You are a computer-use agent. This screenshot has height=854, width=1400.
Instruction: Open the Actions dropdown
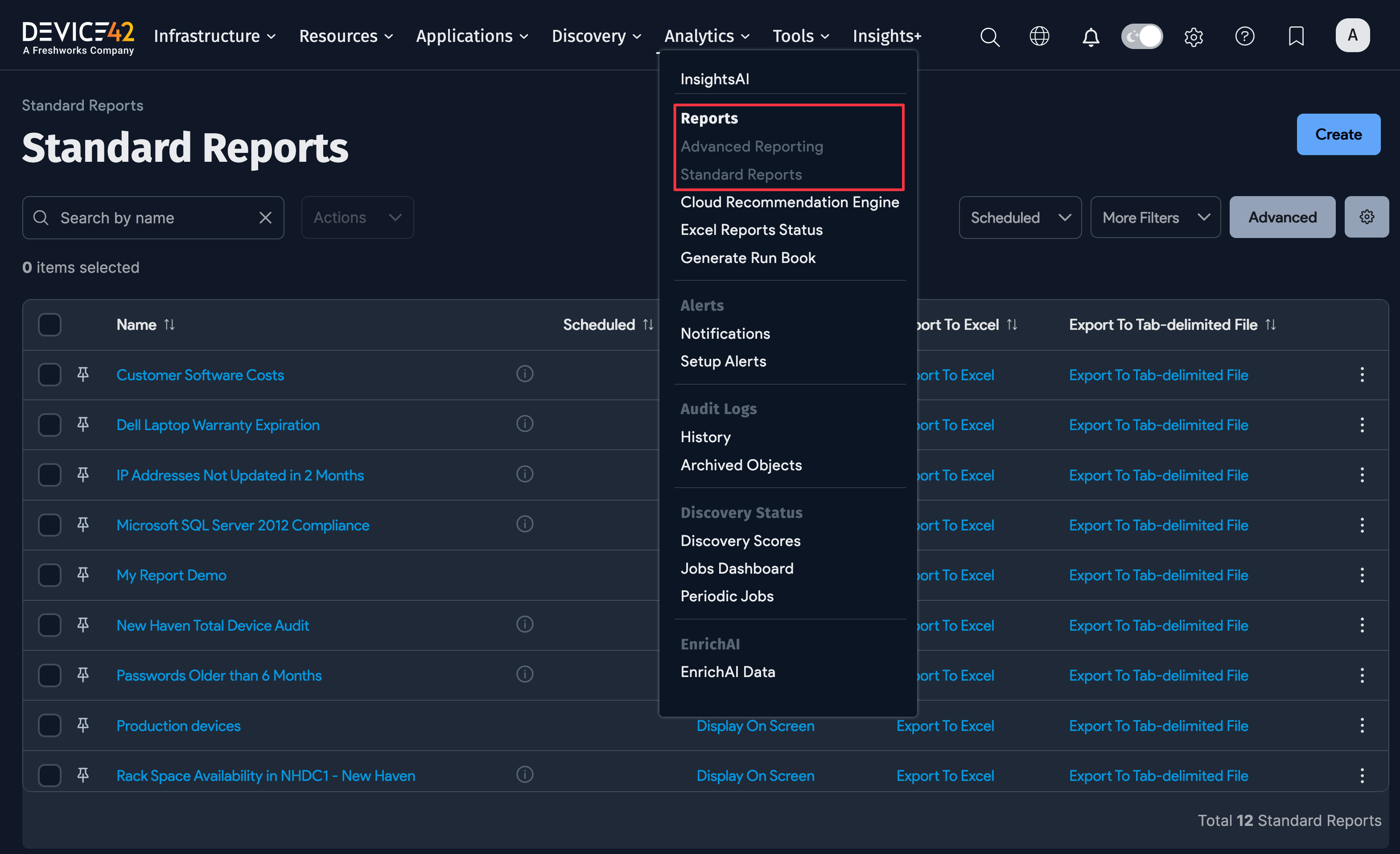point(358,217)
